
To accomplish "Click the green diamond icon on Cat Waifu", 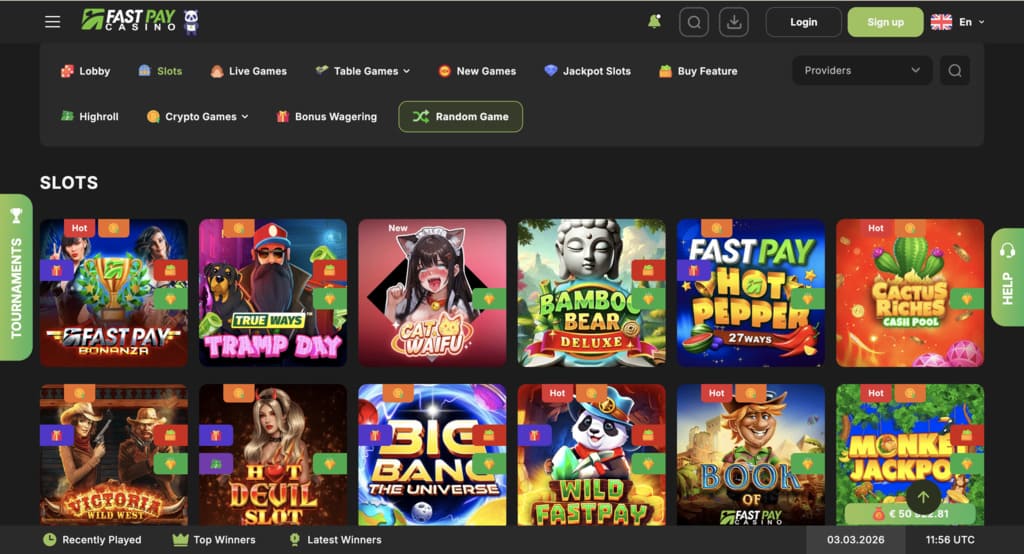I will (489, 299).
